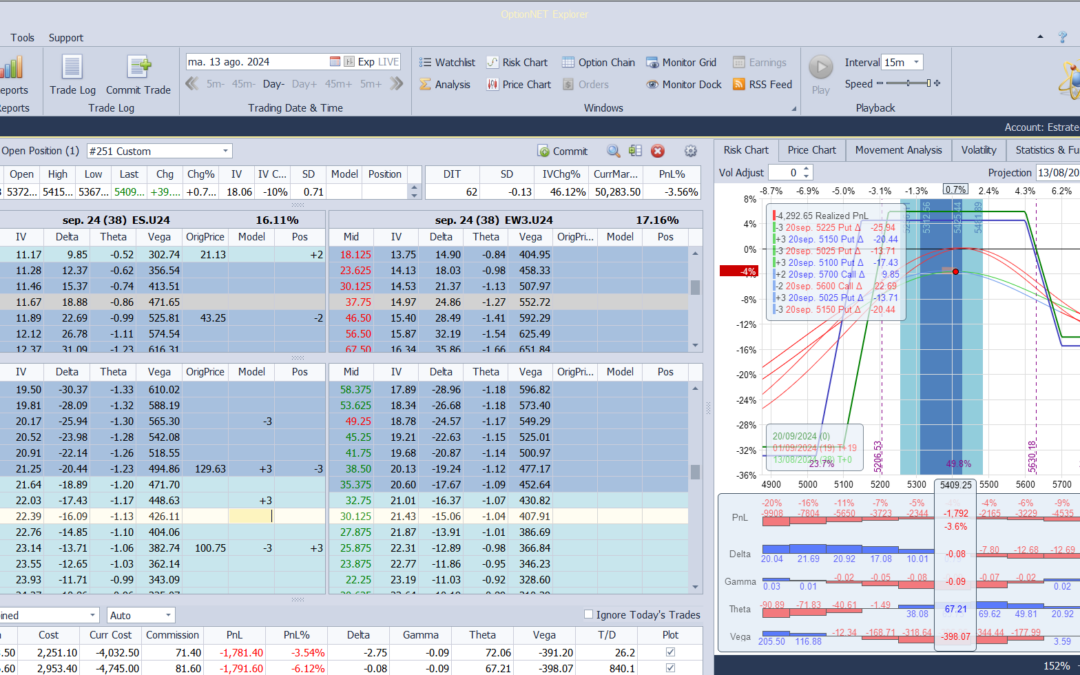Open the RSS Feed window

(762, 84)
